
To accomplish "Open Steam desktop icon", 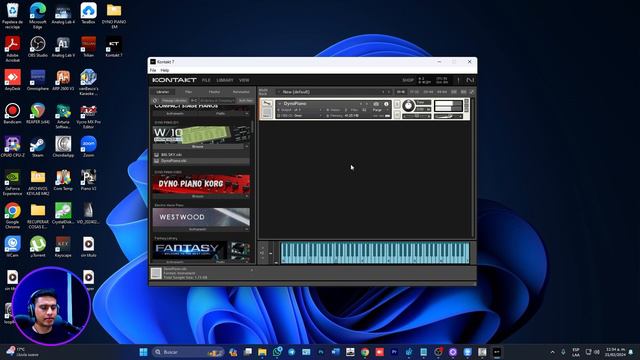I will (x=38, y=147).
